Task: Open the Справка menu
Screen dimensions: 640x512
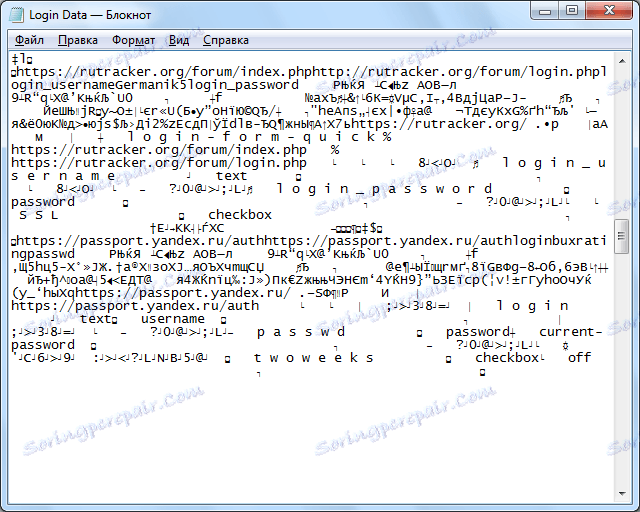Action: click(x=226, y=40)
